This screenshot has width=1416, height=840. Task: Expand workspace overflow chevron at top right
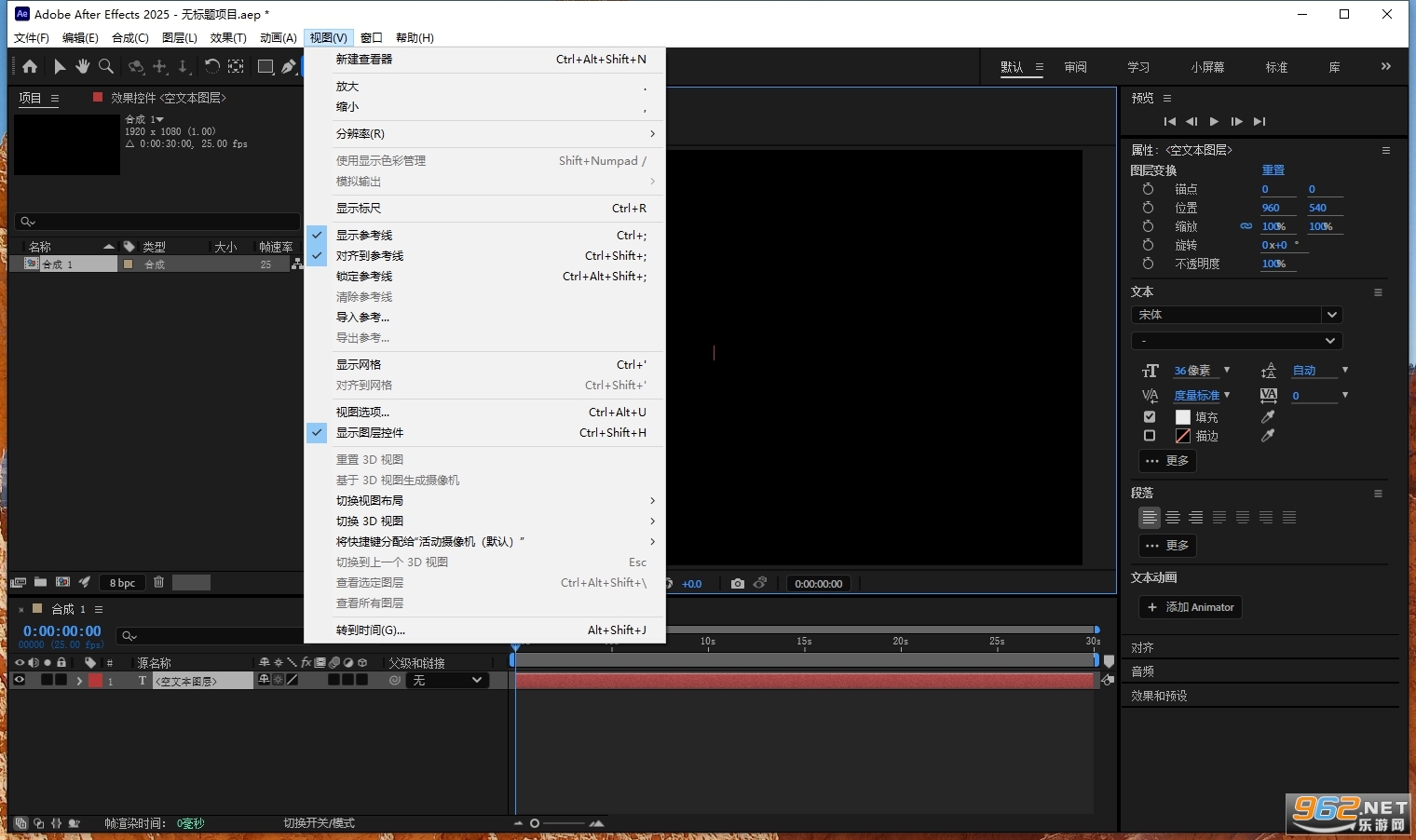pyautogui.click(x=1386, y=66)
